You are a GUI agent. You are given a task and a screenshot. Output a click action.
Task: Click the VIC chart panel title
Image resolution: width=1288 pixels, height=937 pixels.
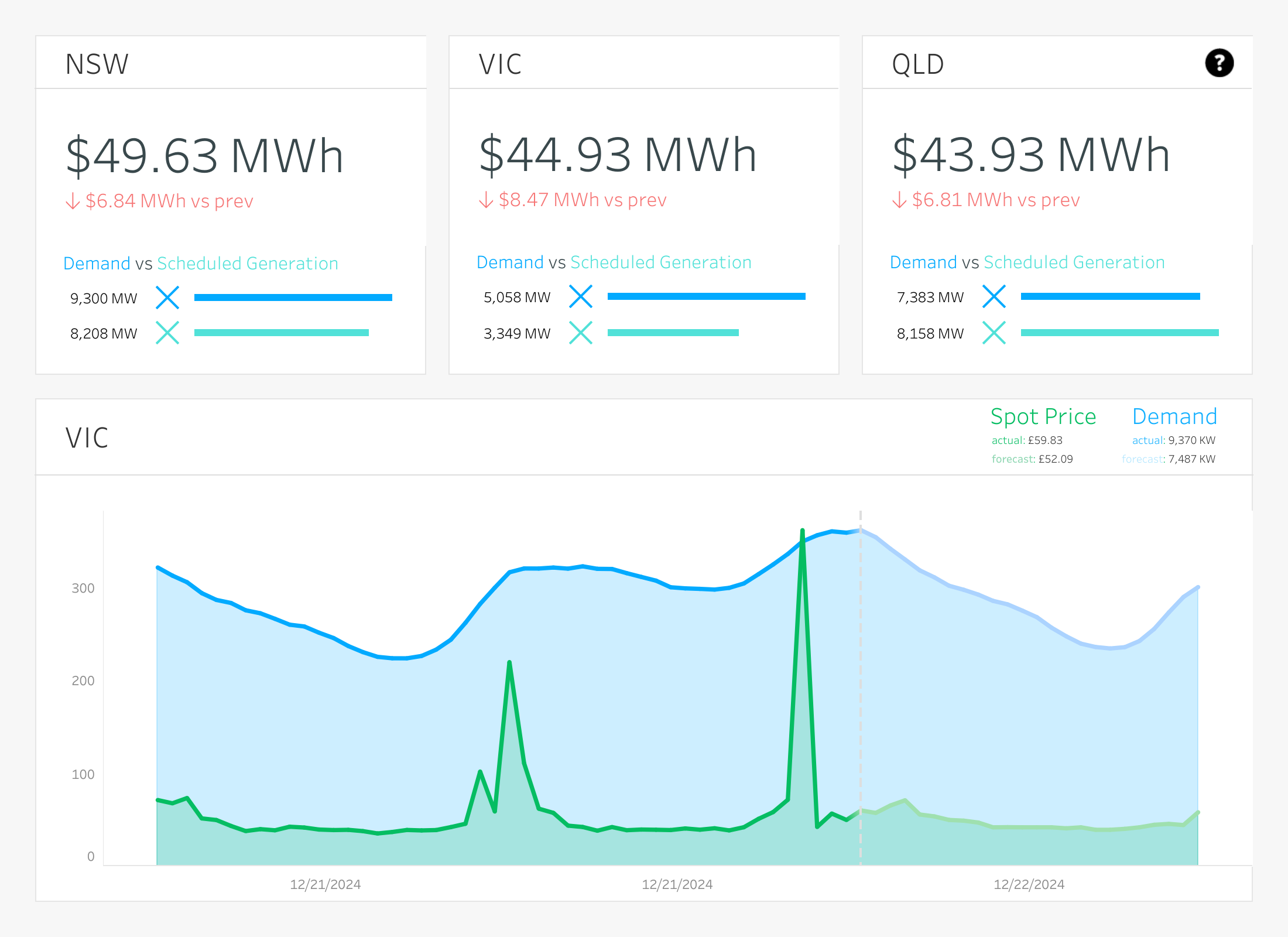pos(87,437)
